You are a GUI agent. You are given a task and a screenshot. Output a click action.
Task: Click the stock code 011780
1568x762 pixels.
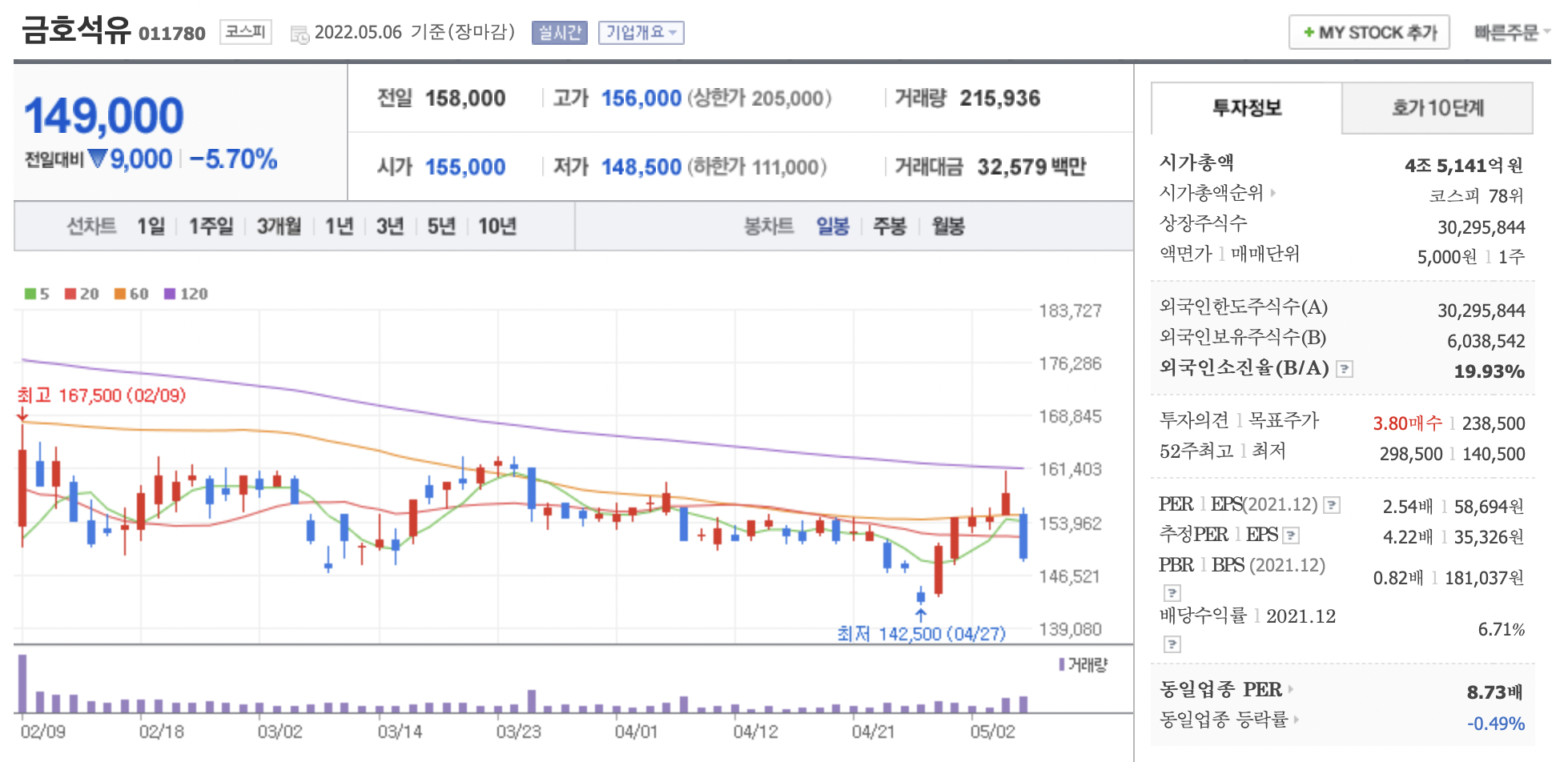(x=172, y=34)
